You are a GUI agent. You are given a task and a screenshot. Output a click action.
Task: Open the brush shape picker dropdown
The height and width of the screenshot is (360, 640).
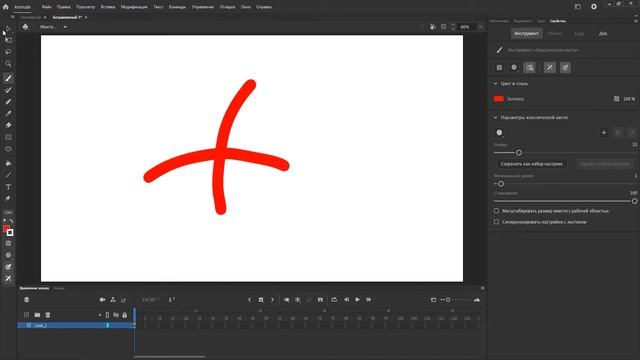(x=500, y=133)
